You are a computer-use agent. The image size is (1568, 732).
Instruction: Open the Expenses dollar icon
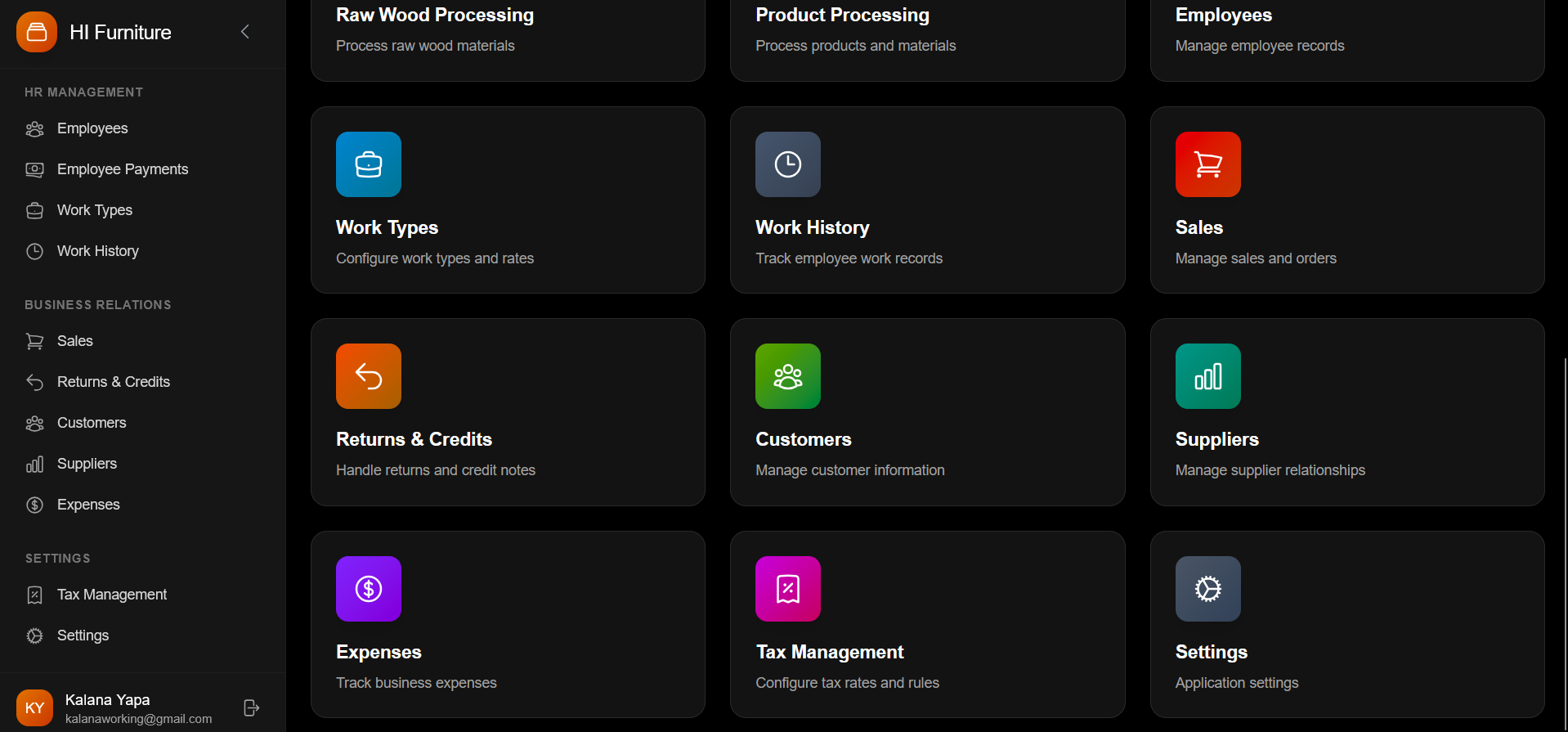[x=368, y=588]
